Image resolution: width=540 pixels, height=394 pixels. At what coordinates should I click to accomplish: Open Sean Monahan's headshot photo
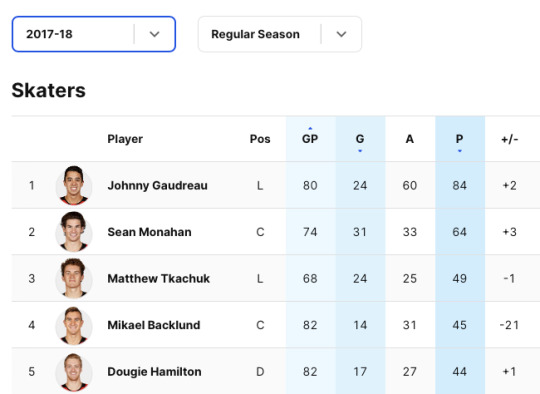(x=74, y=232)
